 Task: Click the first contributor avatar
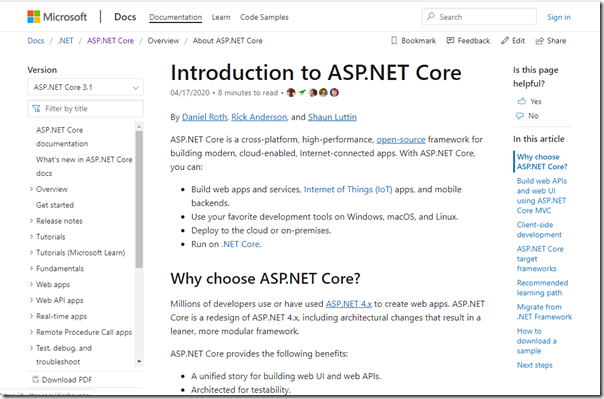click(291, 92)
